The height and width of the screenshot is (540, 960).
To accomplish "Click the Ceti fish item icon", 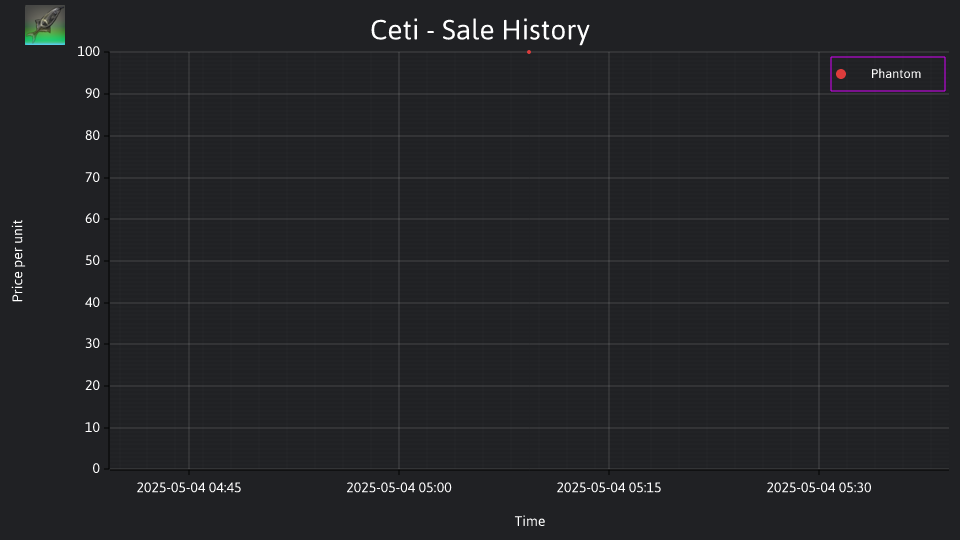I will click(x=45, y=25).
